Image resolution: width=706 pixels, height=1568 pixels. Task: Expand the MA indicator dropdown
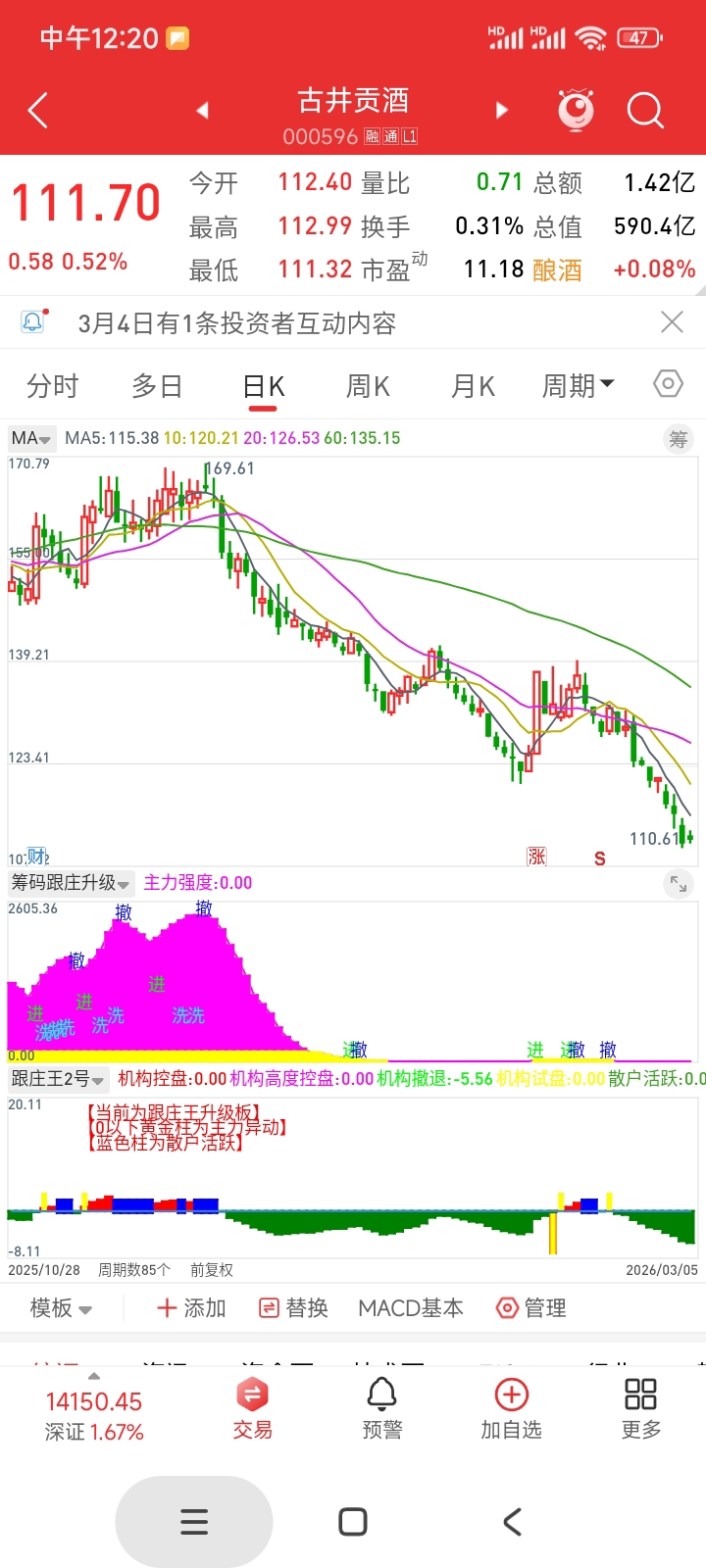(x=31, y=439)
